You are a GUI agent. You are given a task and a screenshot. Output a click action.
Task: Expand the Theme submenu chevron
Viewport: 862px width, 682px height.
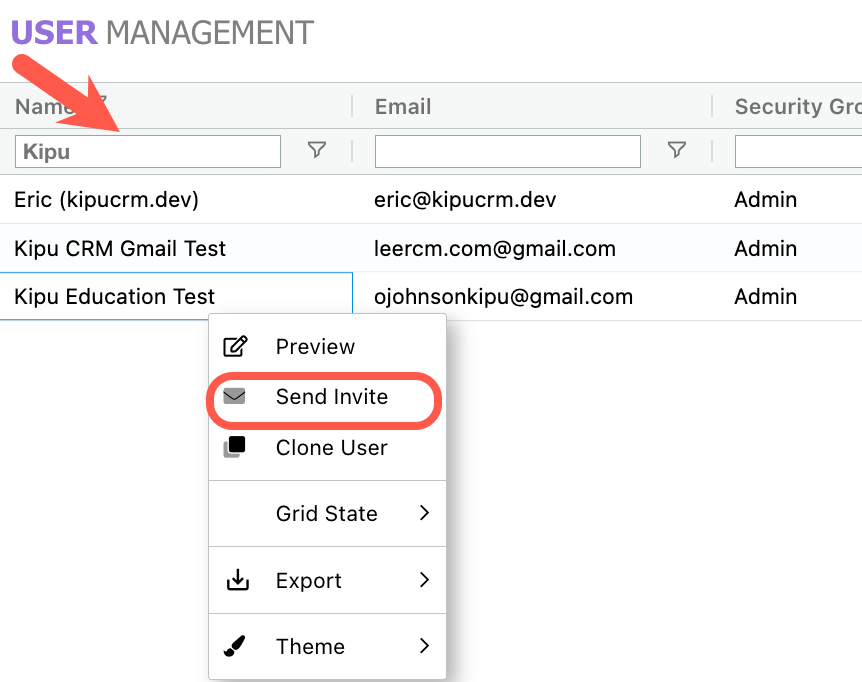(x=424, y=646)
